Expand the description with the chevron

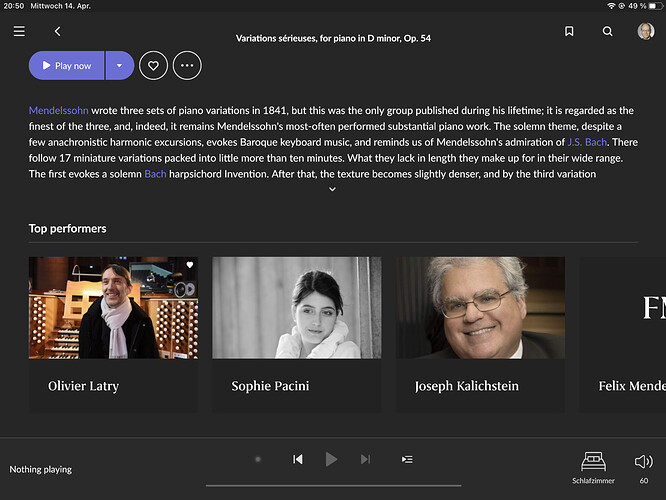click(x=333, y=189)
